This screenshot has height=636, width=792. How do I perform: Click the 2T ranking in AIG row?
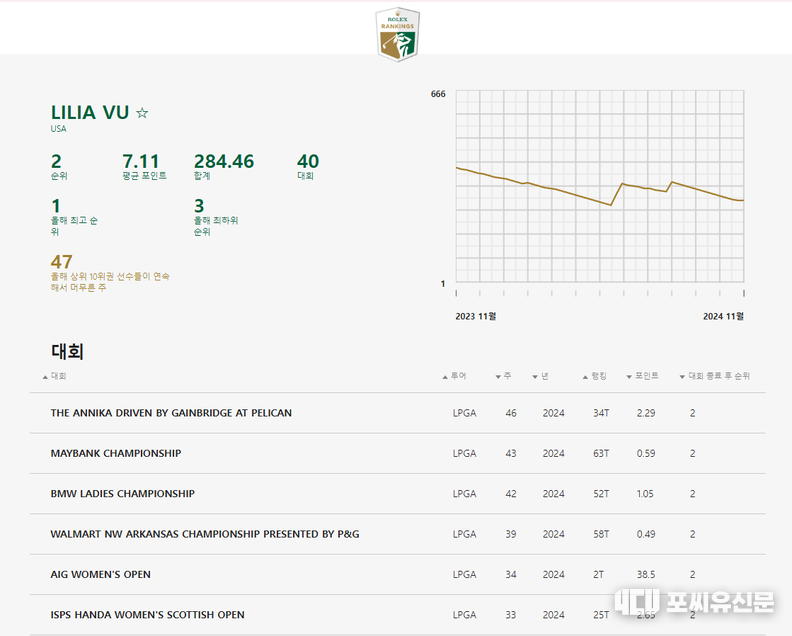[x=599, y=575]
